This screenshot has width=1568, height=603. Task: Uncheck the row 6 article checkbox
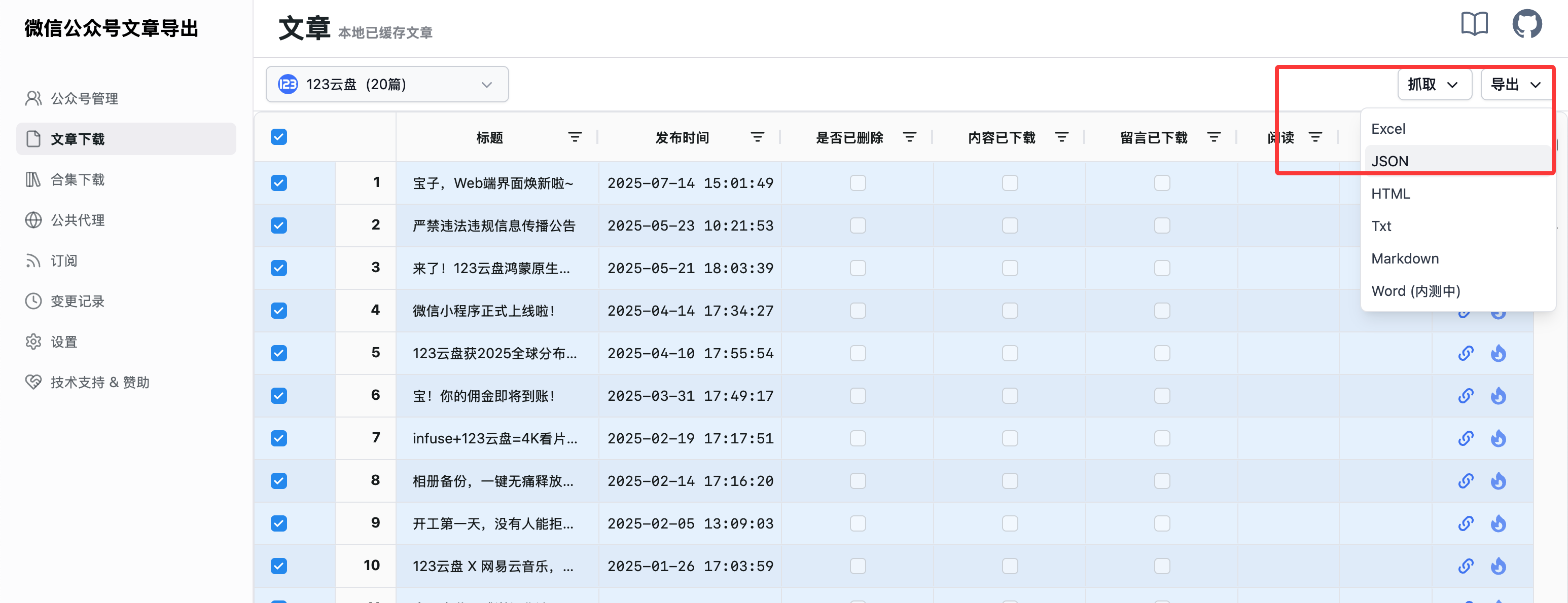click(x=279, y=396)
